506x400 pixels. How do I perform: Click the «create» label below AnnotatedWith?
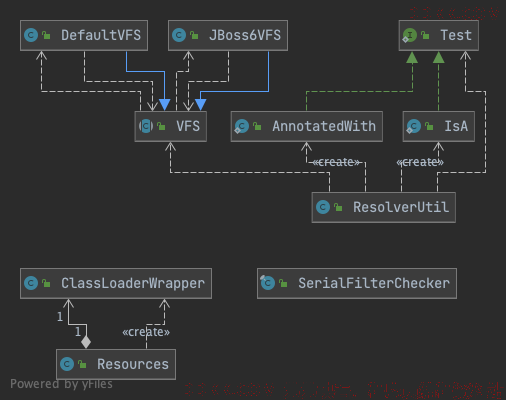point(336,162)
